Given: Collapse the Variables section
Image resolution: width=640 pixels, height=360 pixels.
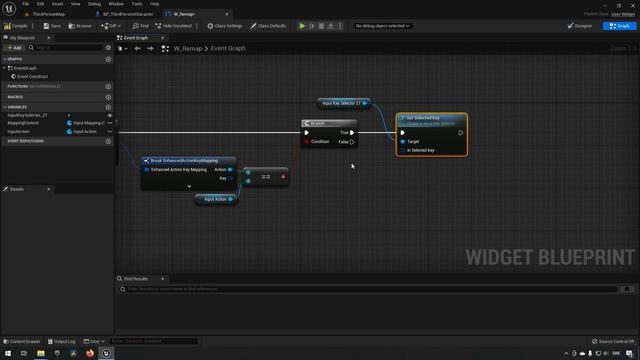Looking at the screenshot, I should point(4,107).
